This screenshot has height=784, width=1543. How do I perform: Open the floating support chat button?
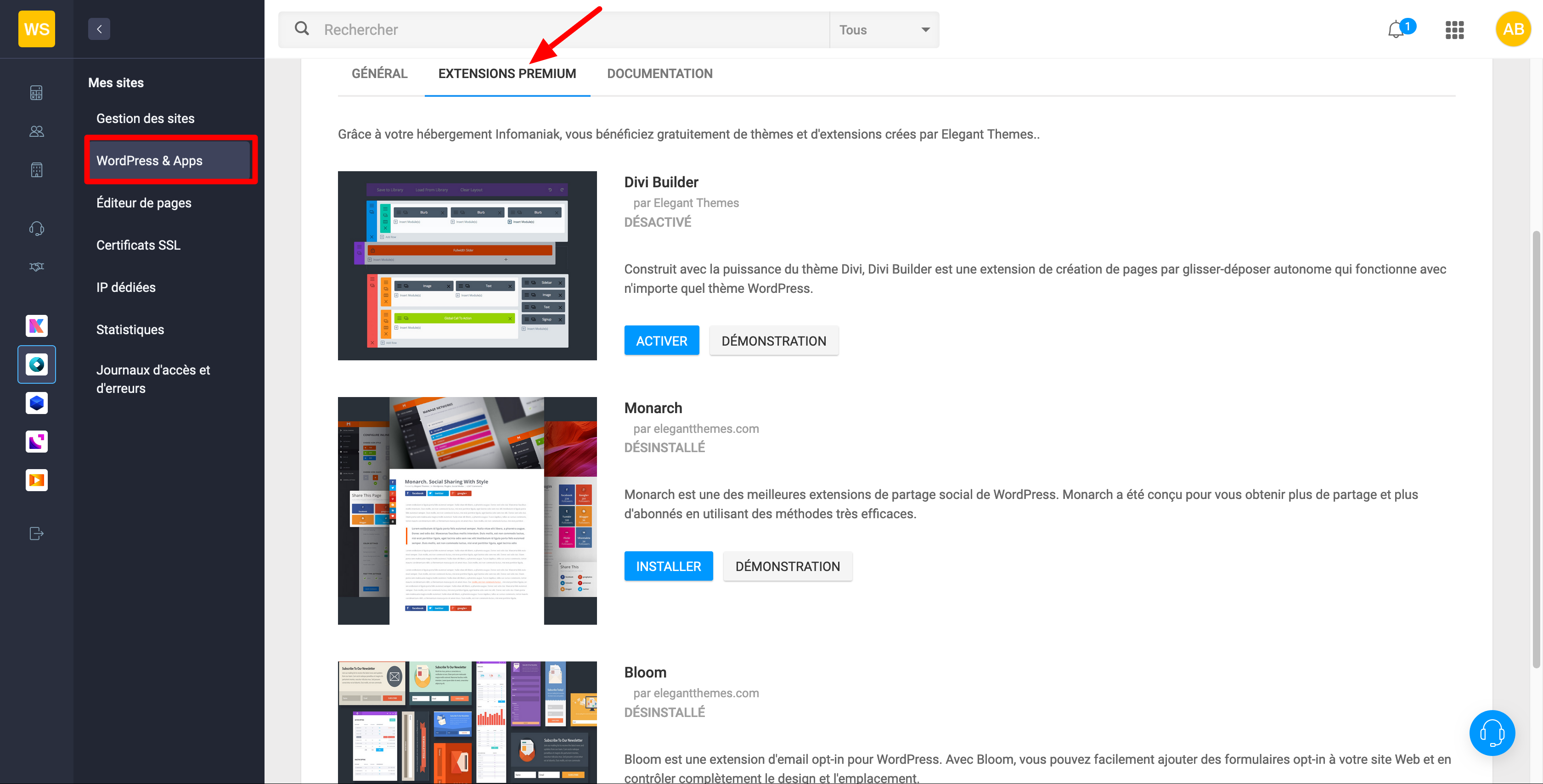click(x=1492, y=733)
